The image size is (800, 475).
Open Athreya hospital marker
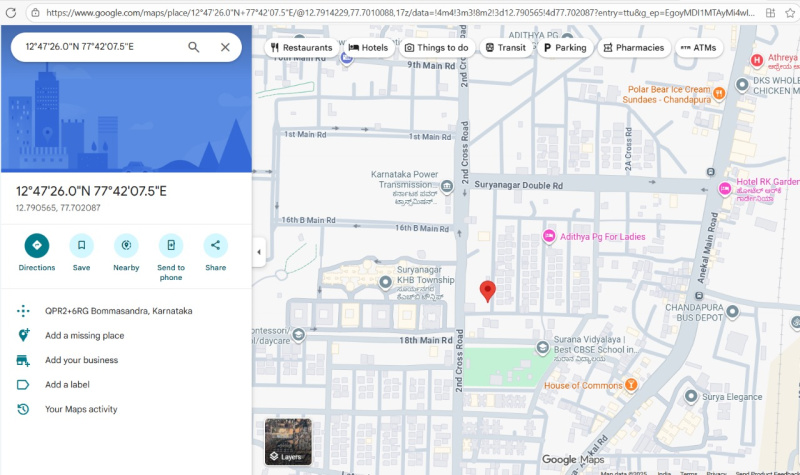point(757,61)
